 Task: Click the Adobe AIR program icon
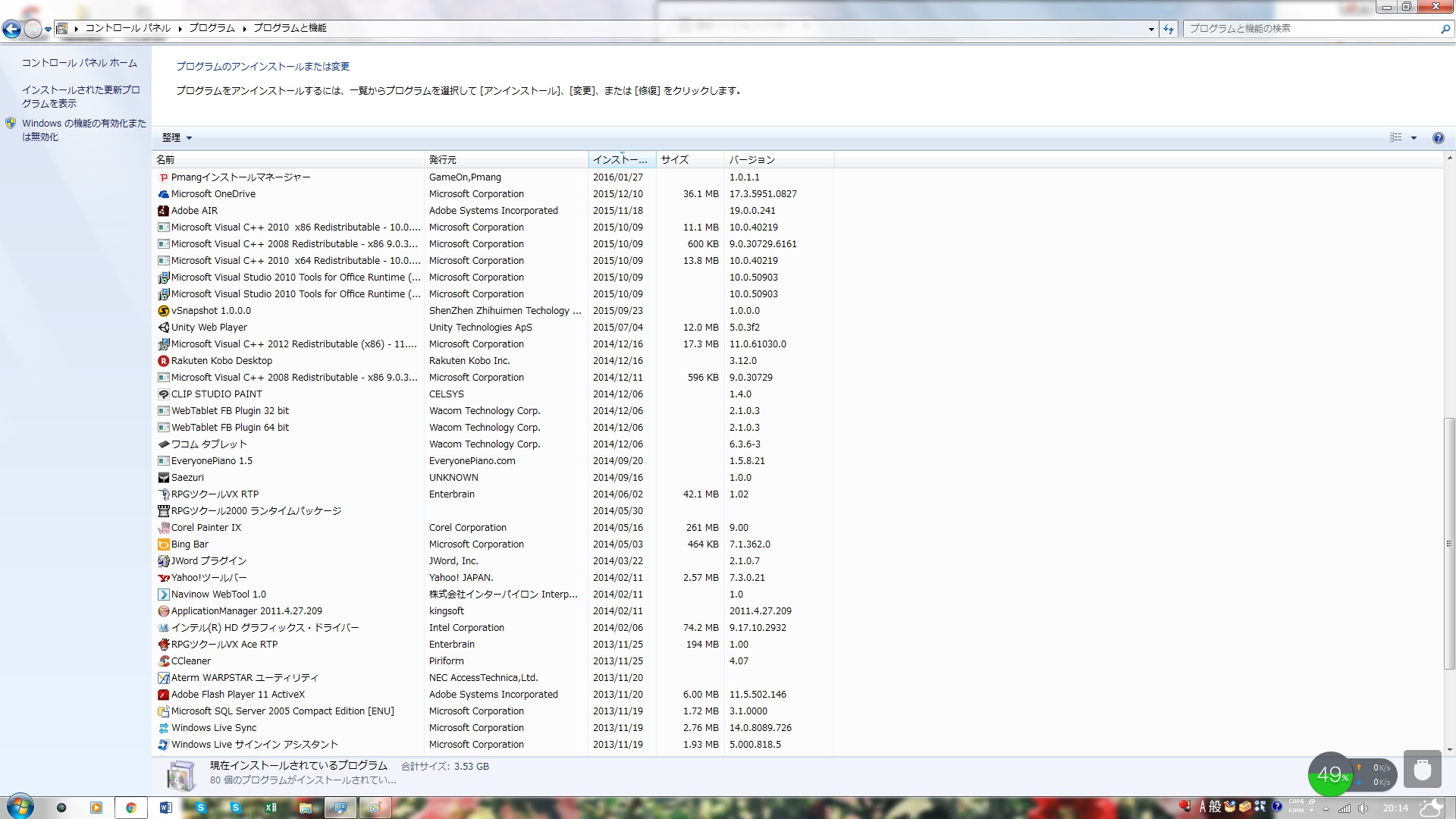(163, 211)
